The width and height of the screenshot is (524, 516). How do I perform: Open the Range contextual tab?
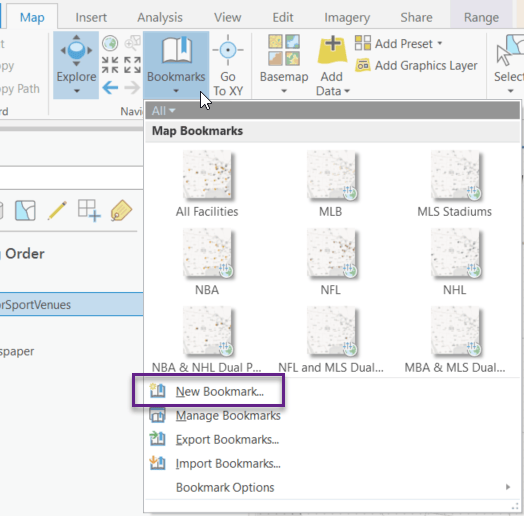481,17
